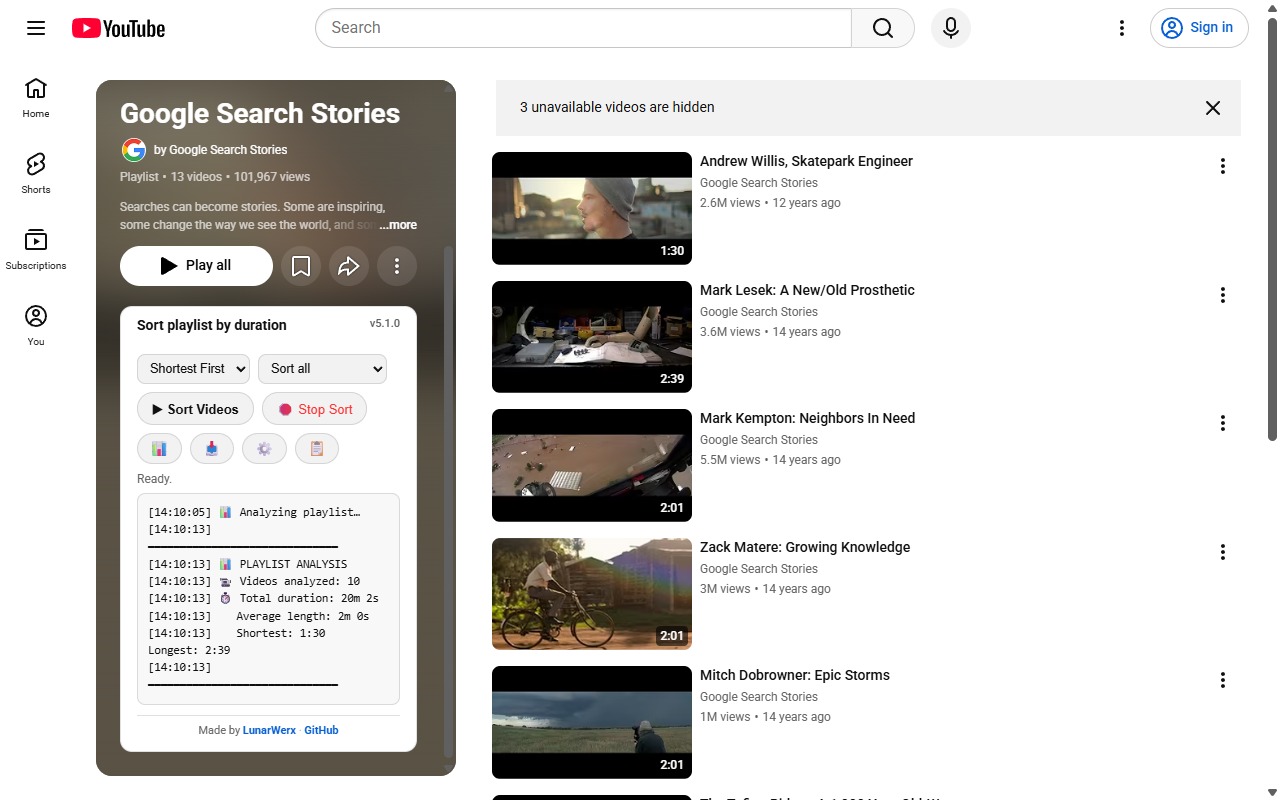Open the playlist more-actions menu
Image resolution: width=1280 pixels, height=800 pixels.
tap(397, 266)
